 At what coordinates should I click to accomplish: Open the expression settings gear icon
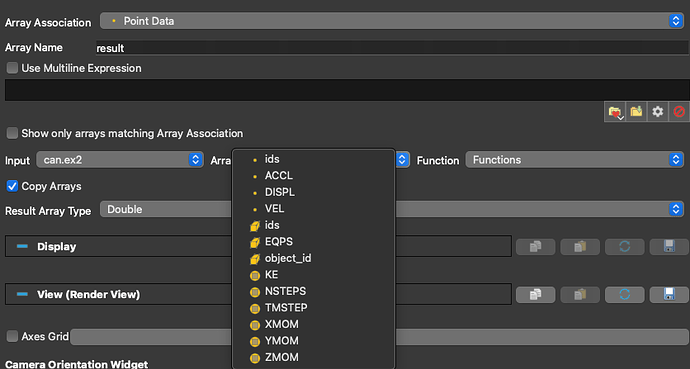[x=657, y=112]
